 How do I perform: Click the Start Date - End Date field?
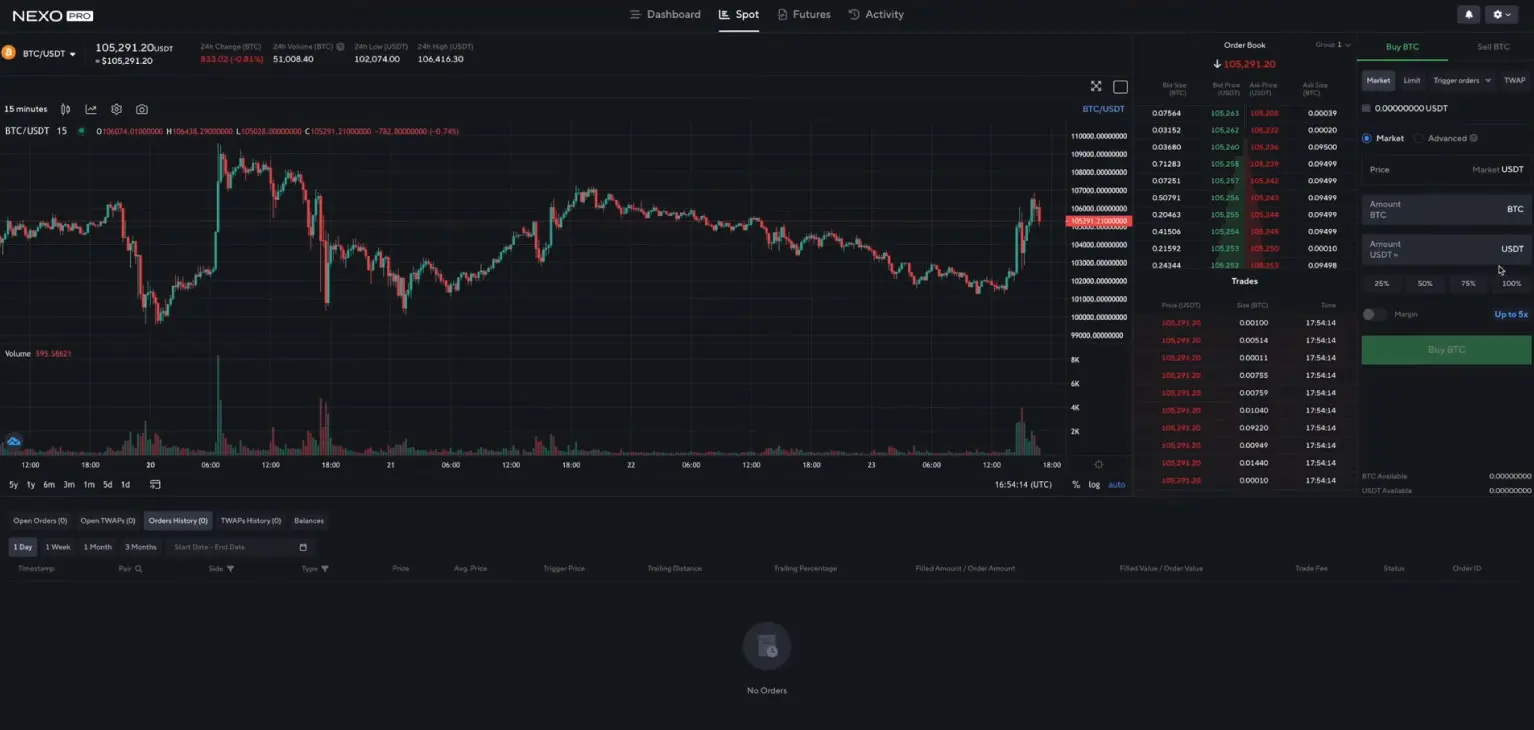pos(240,547)
